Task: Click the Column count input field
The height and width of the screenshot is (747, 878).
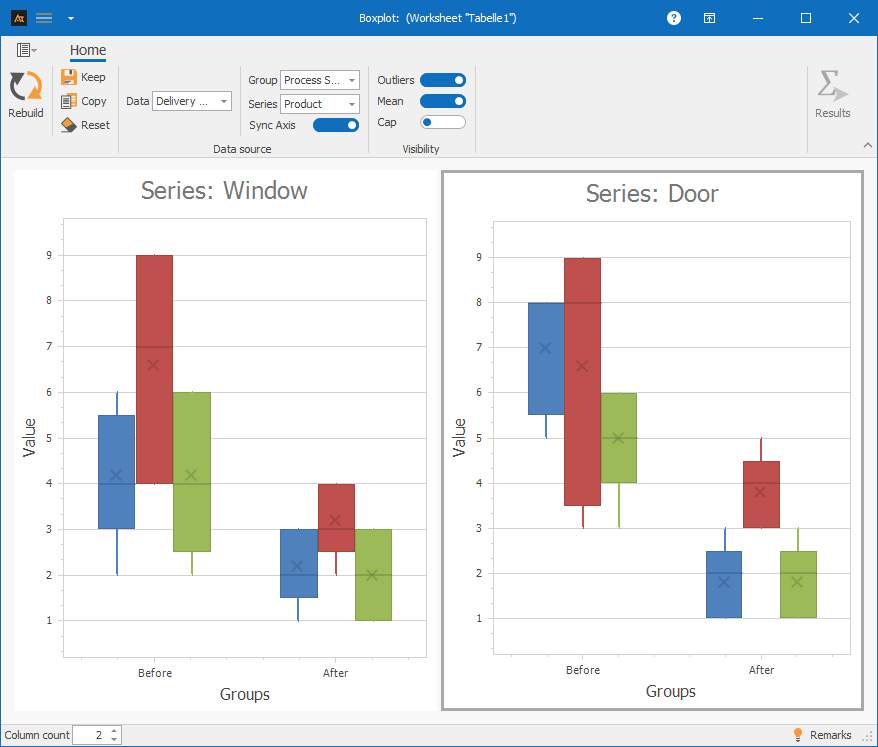Action: (x=90, y=735)
